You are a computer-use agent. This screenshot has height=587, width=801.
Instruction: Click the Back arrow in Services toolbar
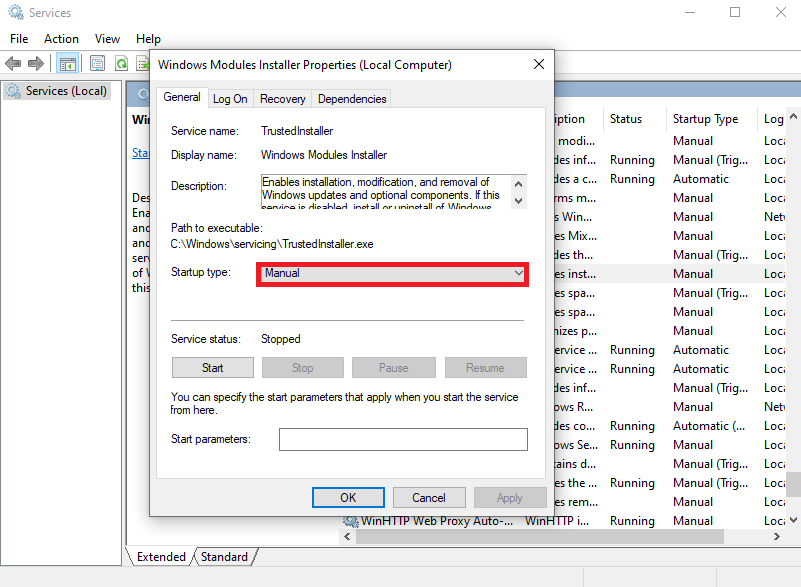click(x=13, y=64)
